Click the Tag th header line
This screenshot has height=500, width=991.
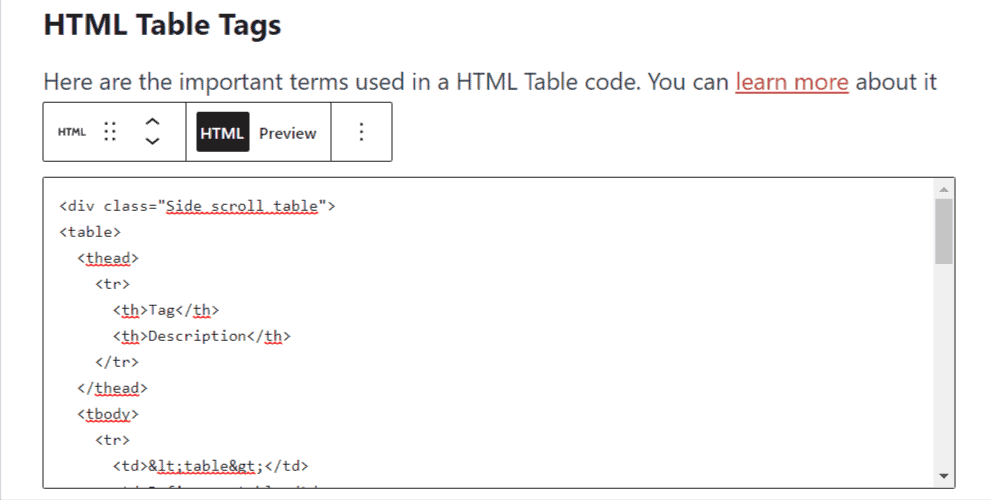[x=166, y=310]
